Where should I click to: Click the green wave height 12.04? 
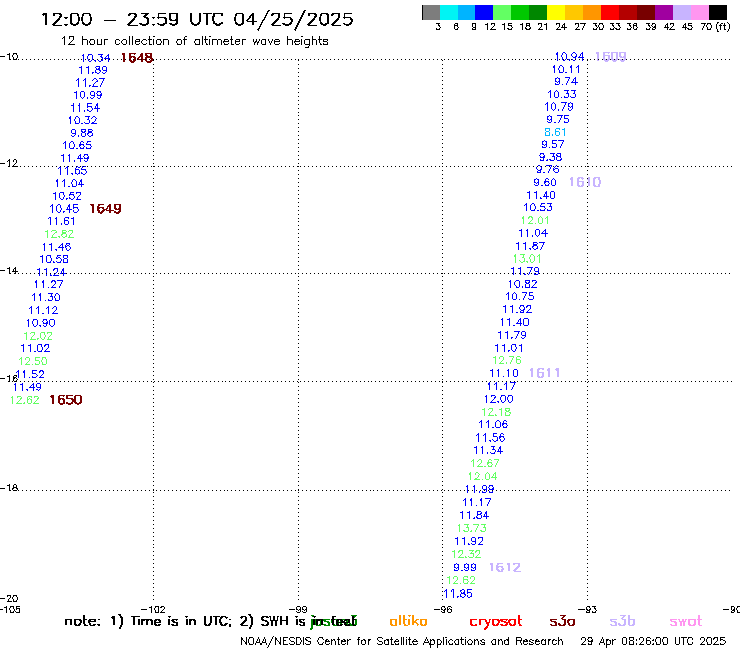point(482,476)
